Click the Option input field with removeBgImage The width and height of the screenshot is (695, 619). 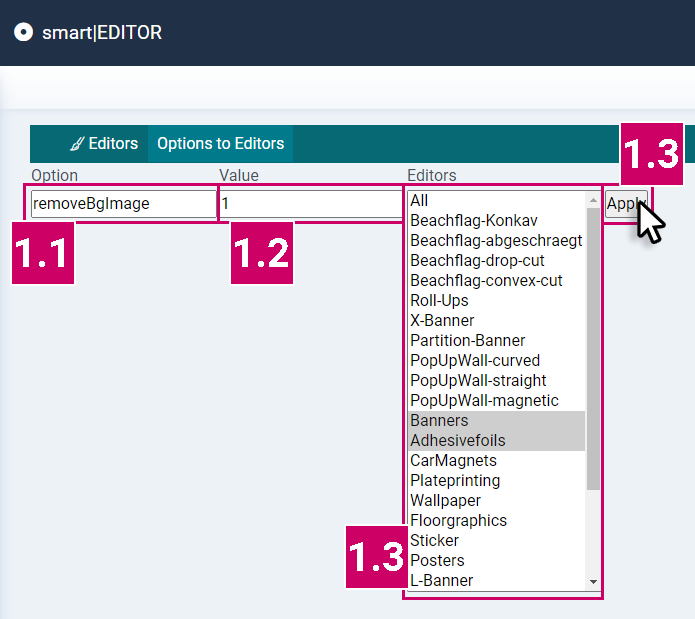click(x=124, y=204)
